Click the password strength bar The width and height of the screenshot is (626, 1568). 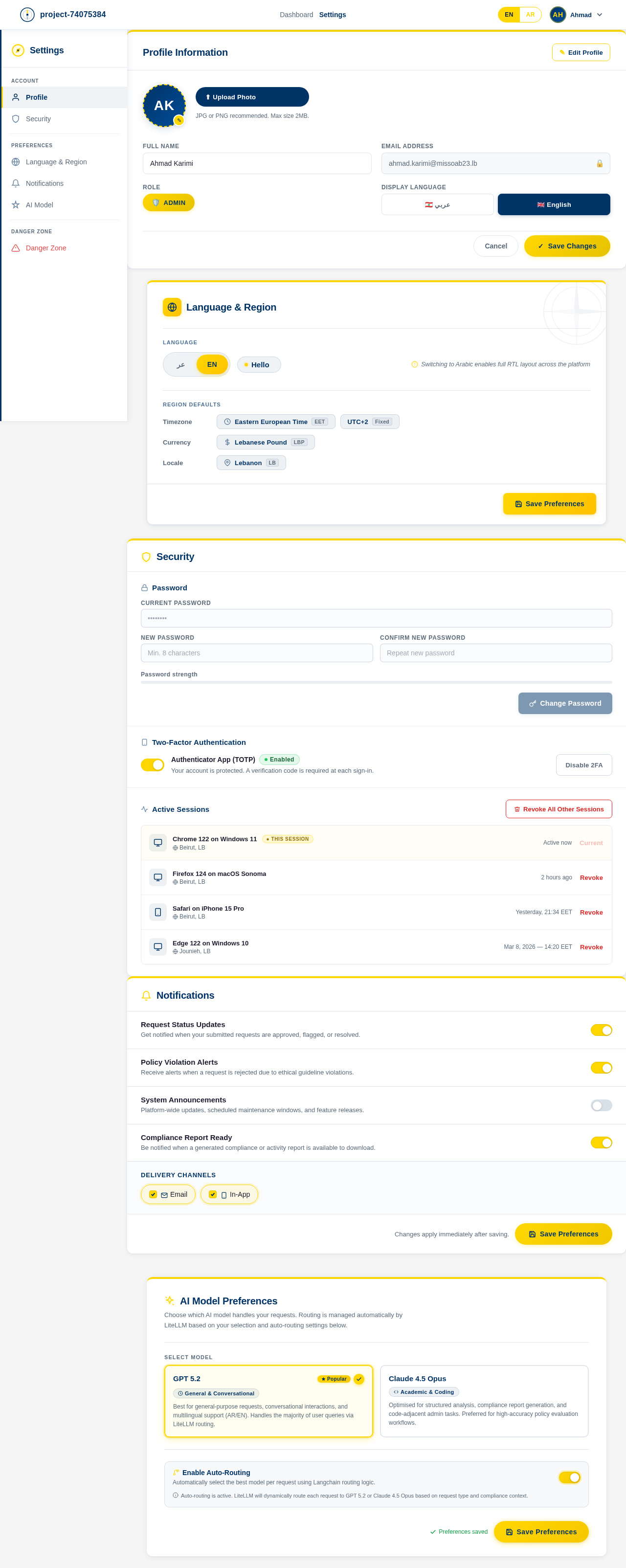pyautogui.click(x=376, y=682)
